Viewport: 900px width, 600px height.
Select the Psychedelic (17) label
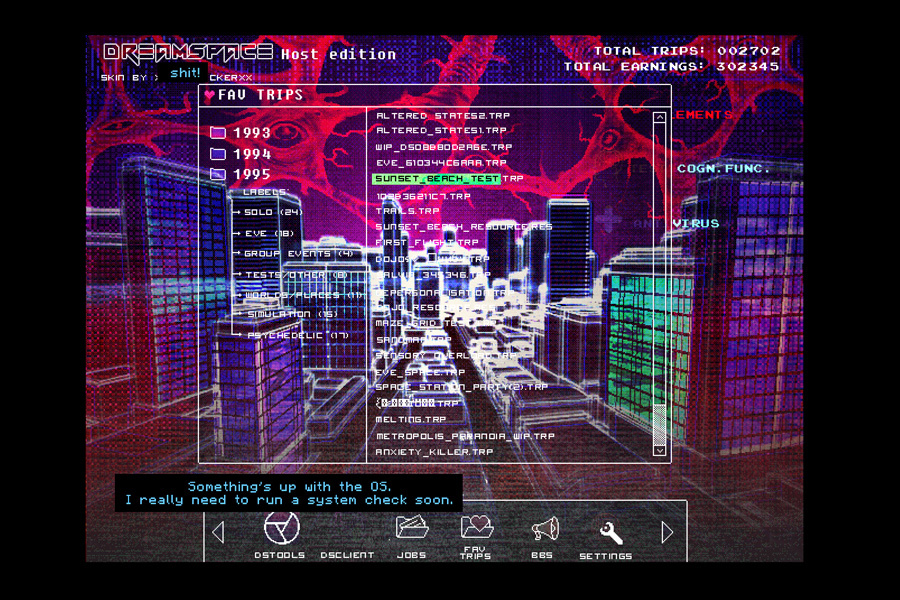(x=297, y=335)
